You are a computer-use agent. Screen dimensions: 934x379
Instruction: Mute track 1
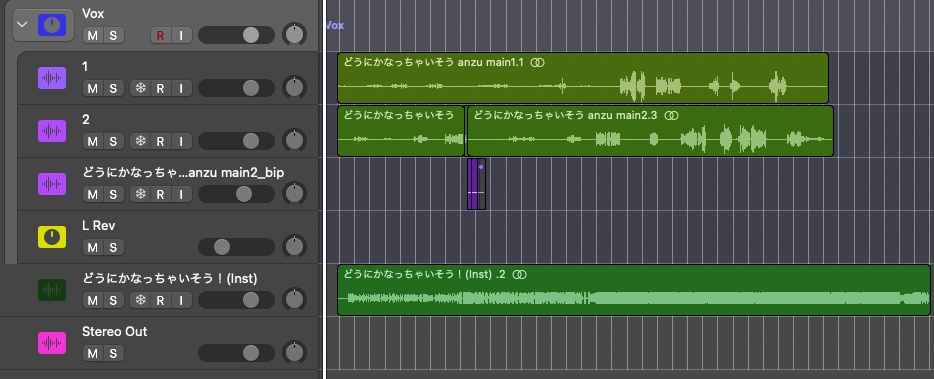point(92,88)
